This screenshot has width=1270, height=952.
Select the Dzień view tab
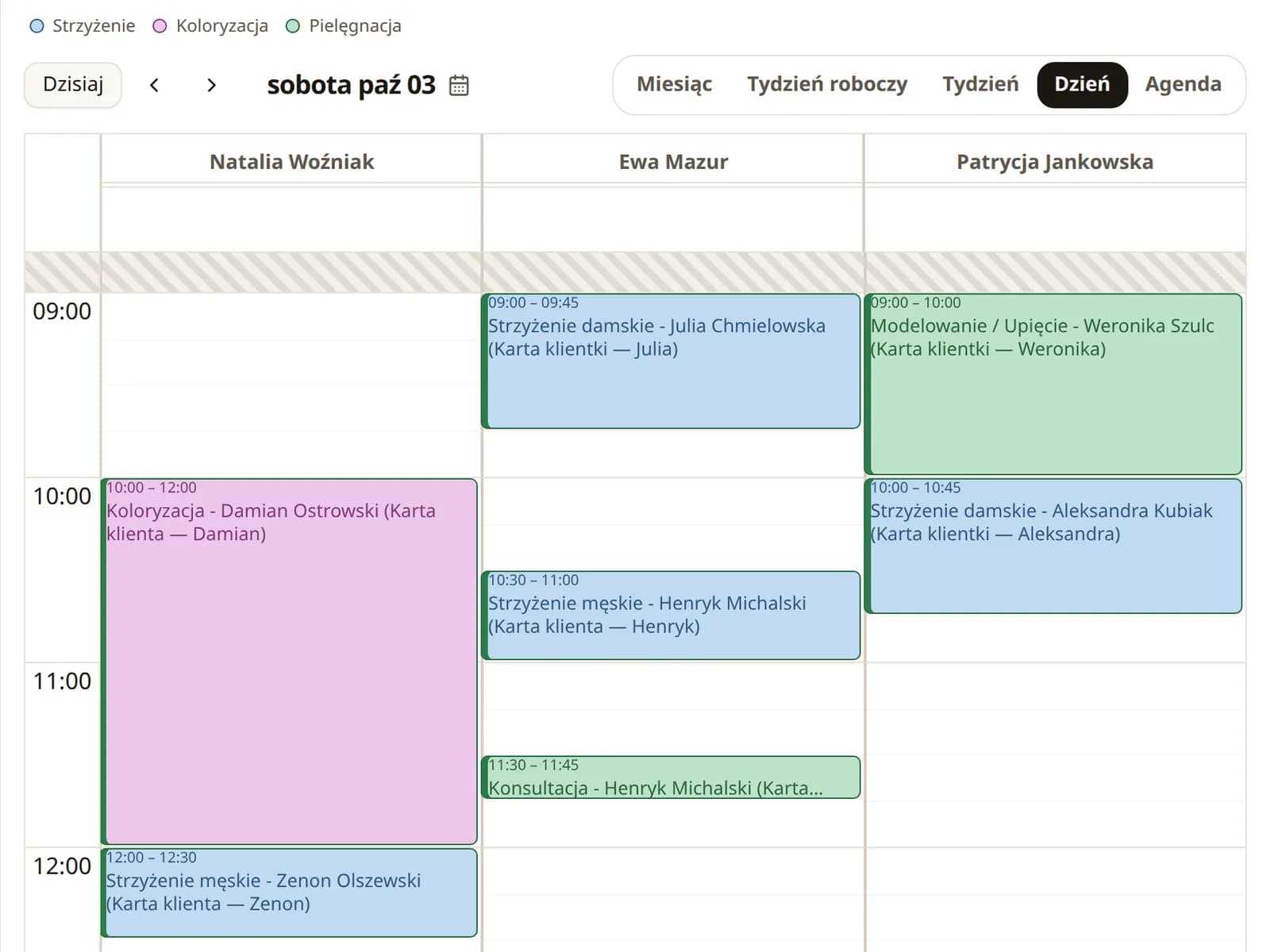click(x=1082, y=85)
